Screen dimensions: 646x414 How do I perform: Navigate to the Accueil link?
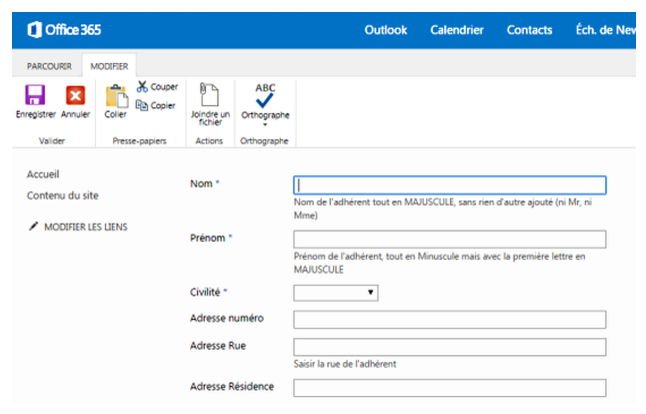tap(43, 174)
